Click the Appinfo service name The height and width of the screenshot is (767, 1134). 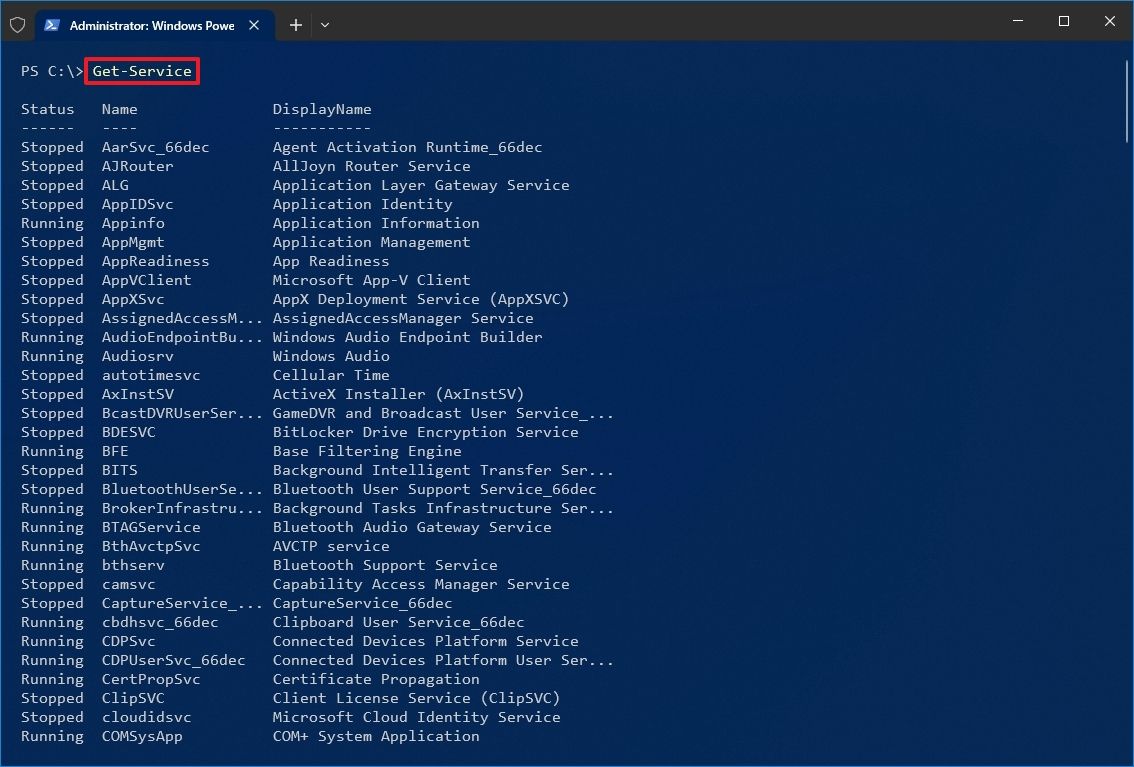click(x=132, y=223)
